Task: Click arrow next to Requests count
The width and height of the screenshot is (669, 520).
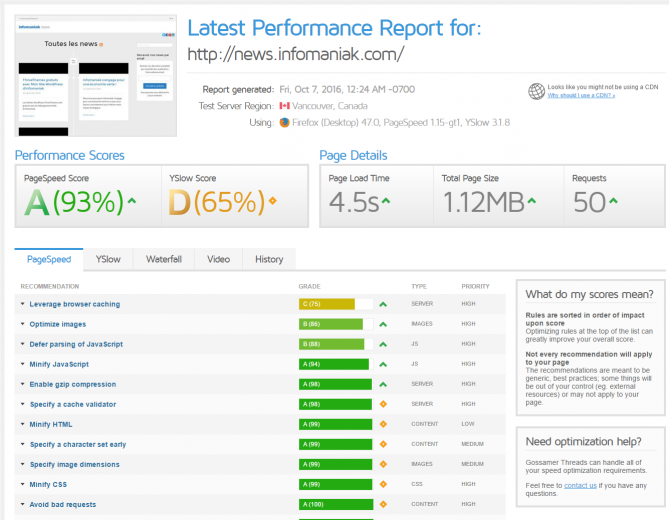Action: (x=613, y=200)
